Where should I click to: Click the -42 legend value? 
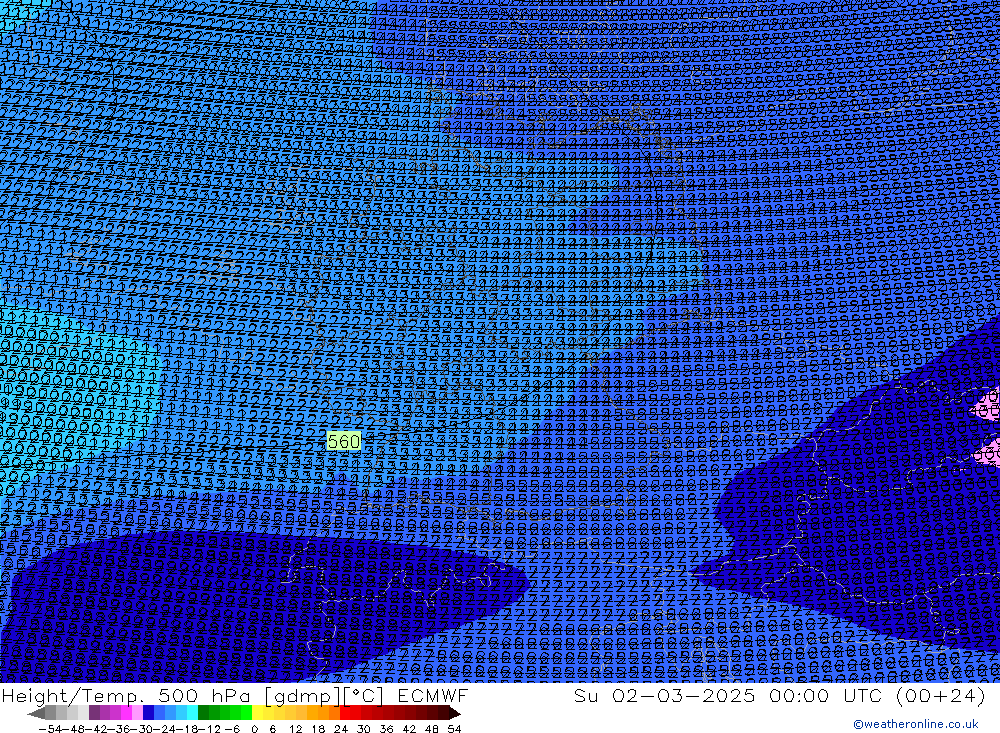(x=97, y=729)
